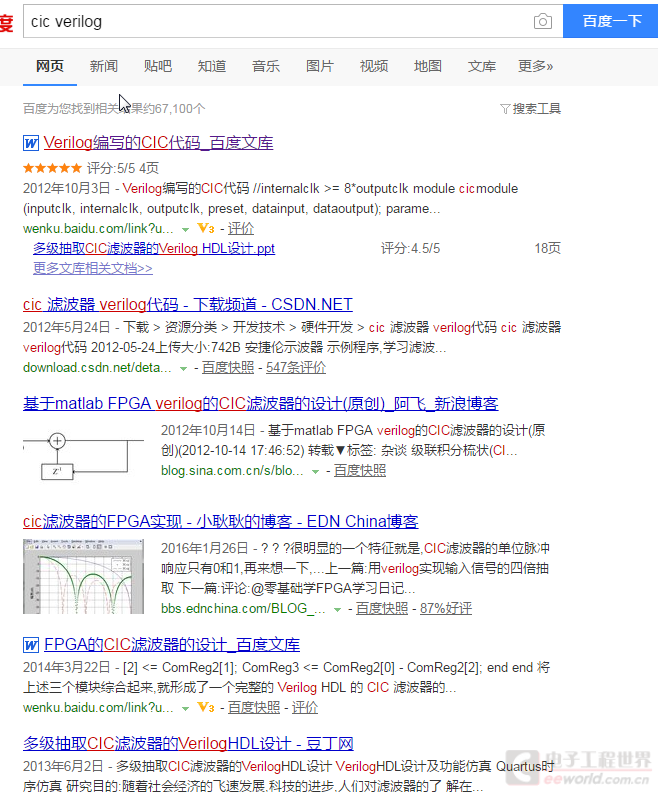Screen dimensions: 658x792
Task: Open 多级抽取CIC滤波器的Verilog HDL设计.ppt link
Action: [x=154, y=249]
